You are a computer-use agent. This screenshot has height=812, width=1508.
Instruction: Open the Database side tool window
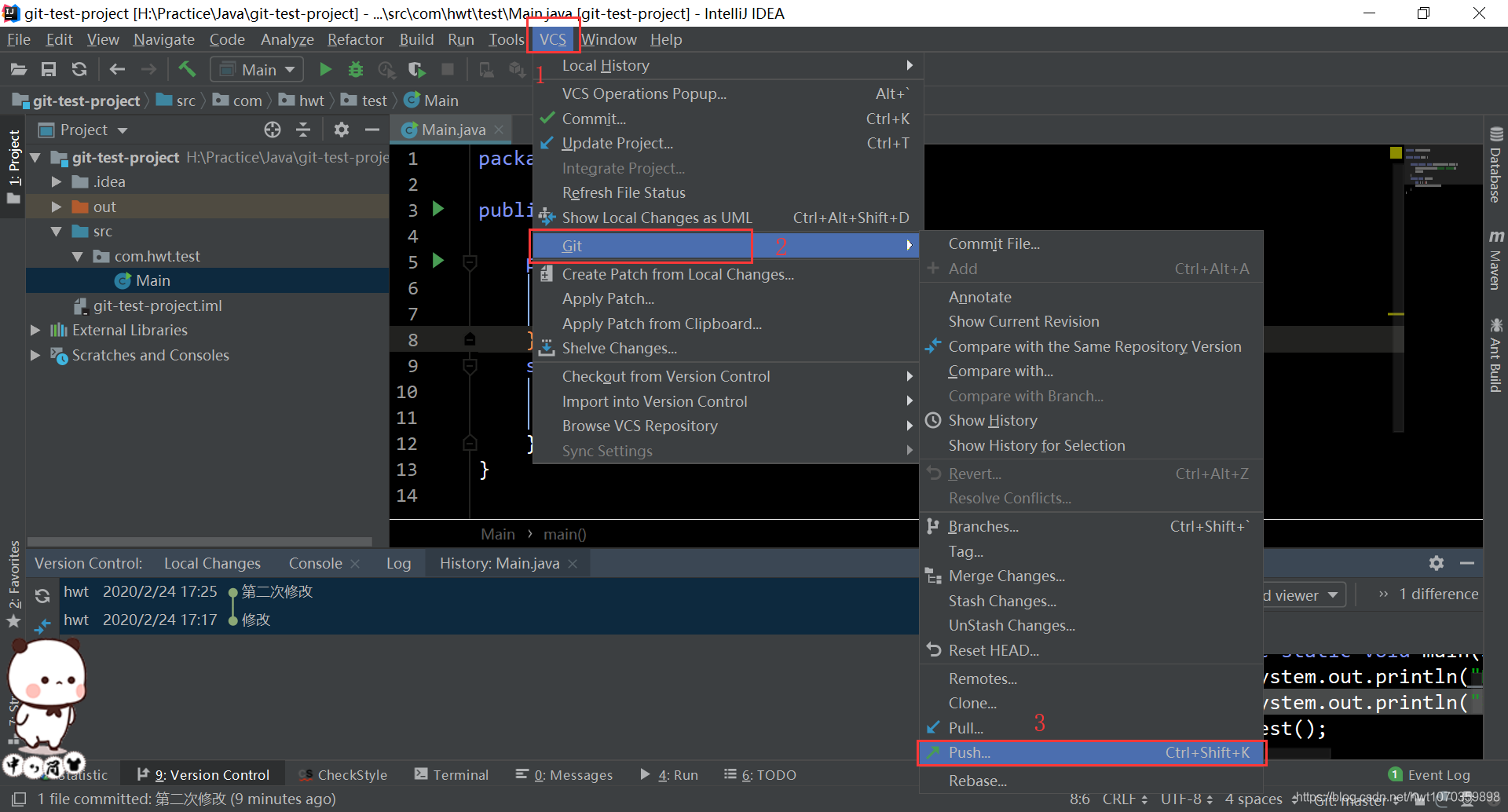1495,164
